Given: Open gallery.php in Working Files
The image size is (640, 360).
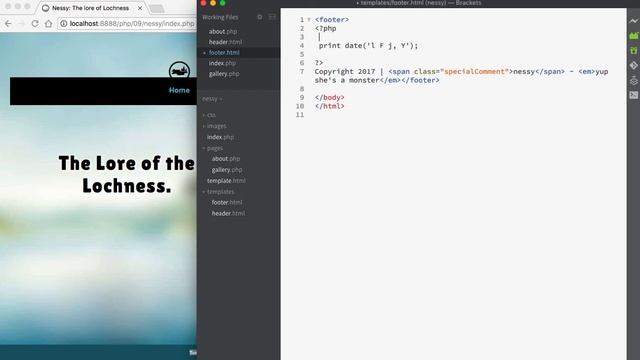Looking at the screenshot, I should point(224,74).
